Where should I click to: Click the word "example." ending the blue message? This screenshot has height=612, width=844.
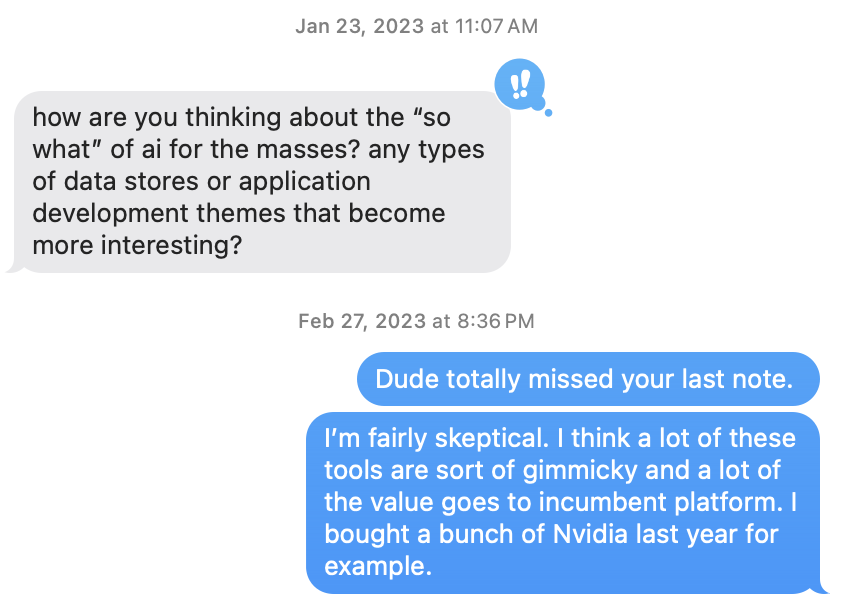378,566
